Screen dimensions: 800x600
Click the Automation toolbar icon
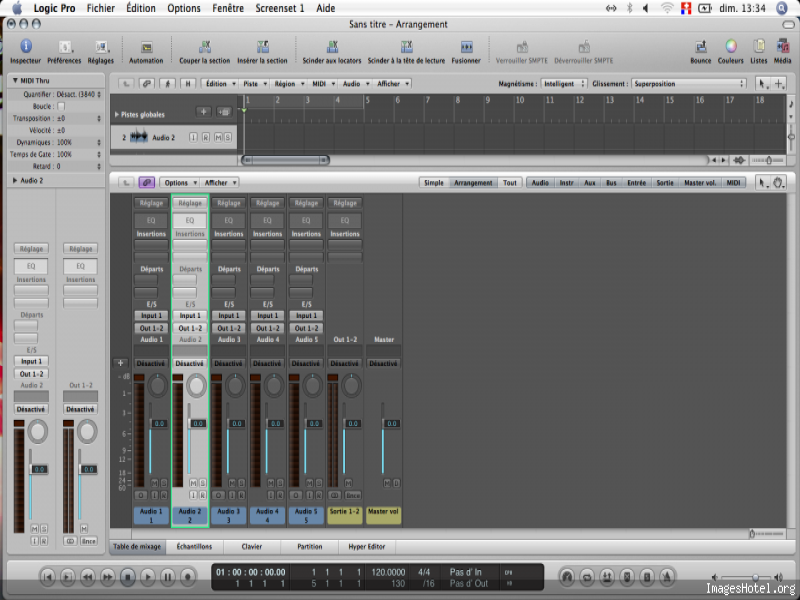[x=146, y=47]
